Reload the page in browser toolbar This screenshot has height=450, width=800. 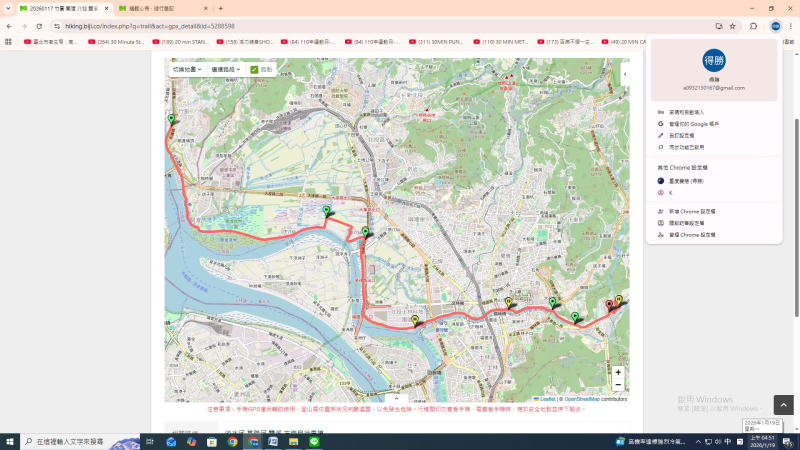click(x=39, y=26)
